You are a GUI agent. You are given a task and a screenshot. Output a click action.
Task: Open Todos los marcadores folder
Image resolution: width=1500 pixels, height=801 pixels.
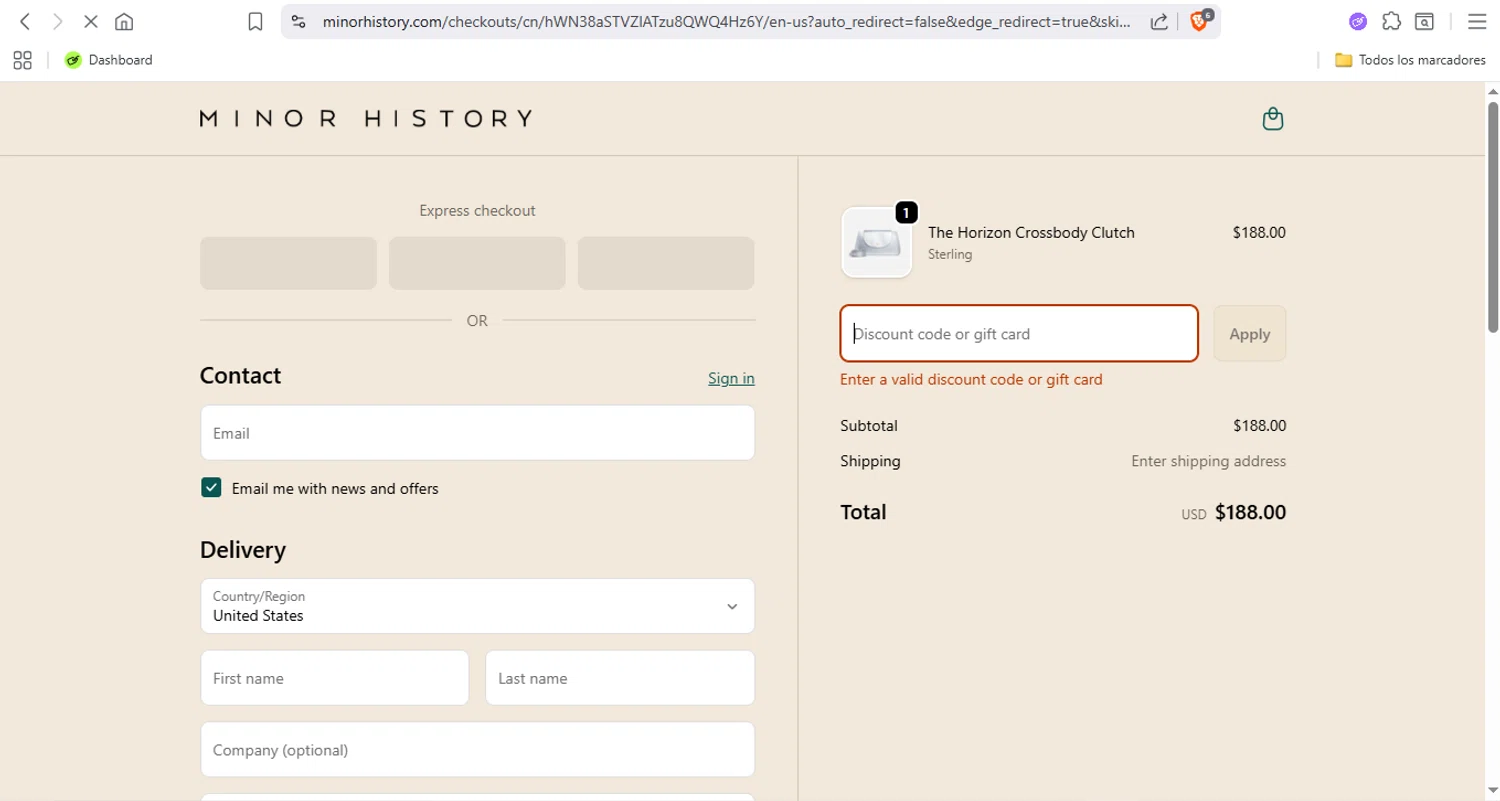click(x=1410, y=60)
